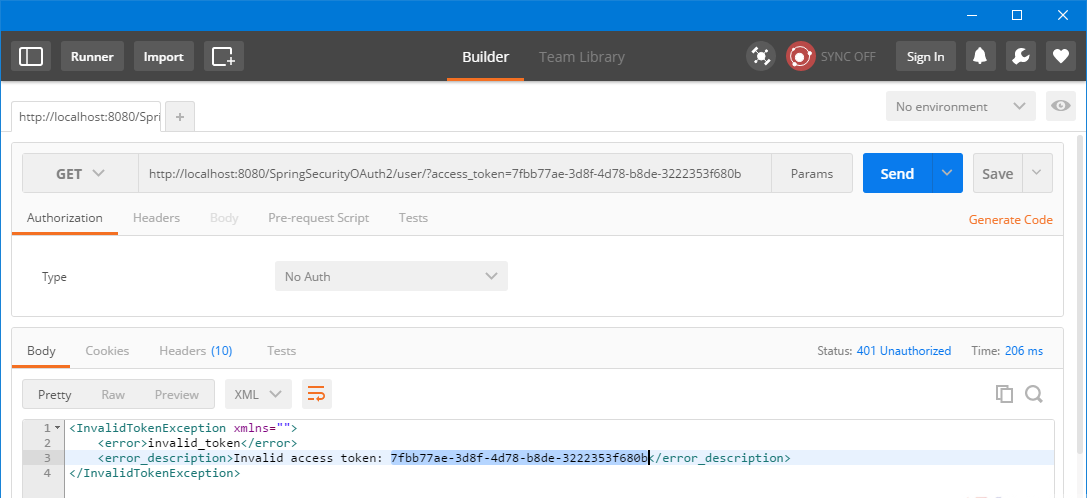The width and height of the screenshot is (1087, 498).
Task: Click the request URL field
Action: (455, 173)
